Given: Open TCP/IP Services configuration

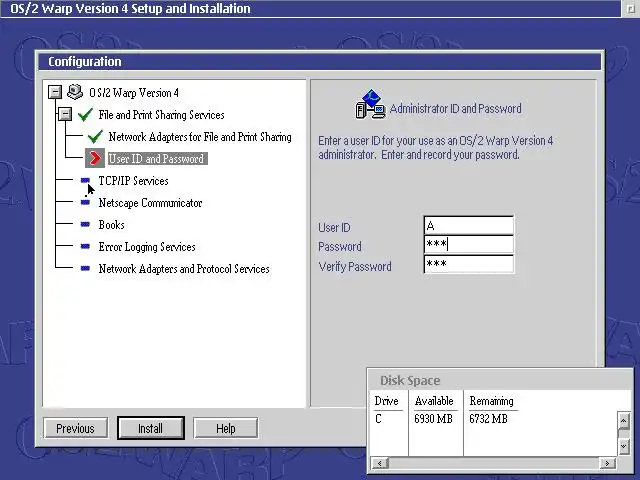Looking at the screenshot, I should [x=133, y=181].
